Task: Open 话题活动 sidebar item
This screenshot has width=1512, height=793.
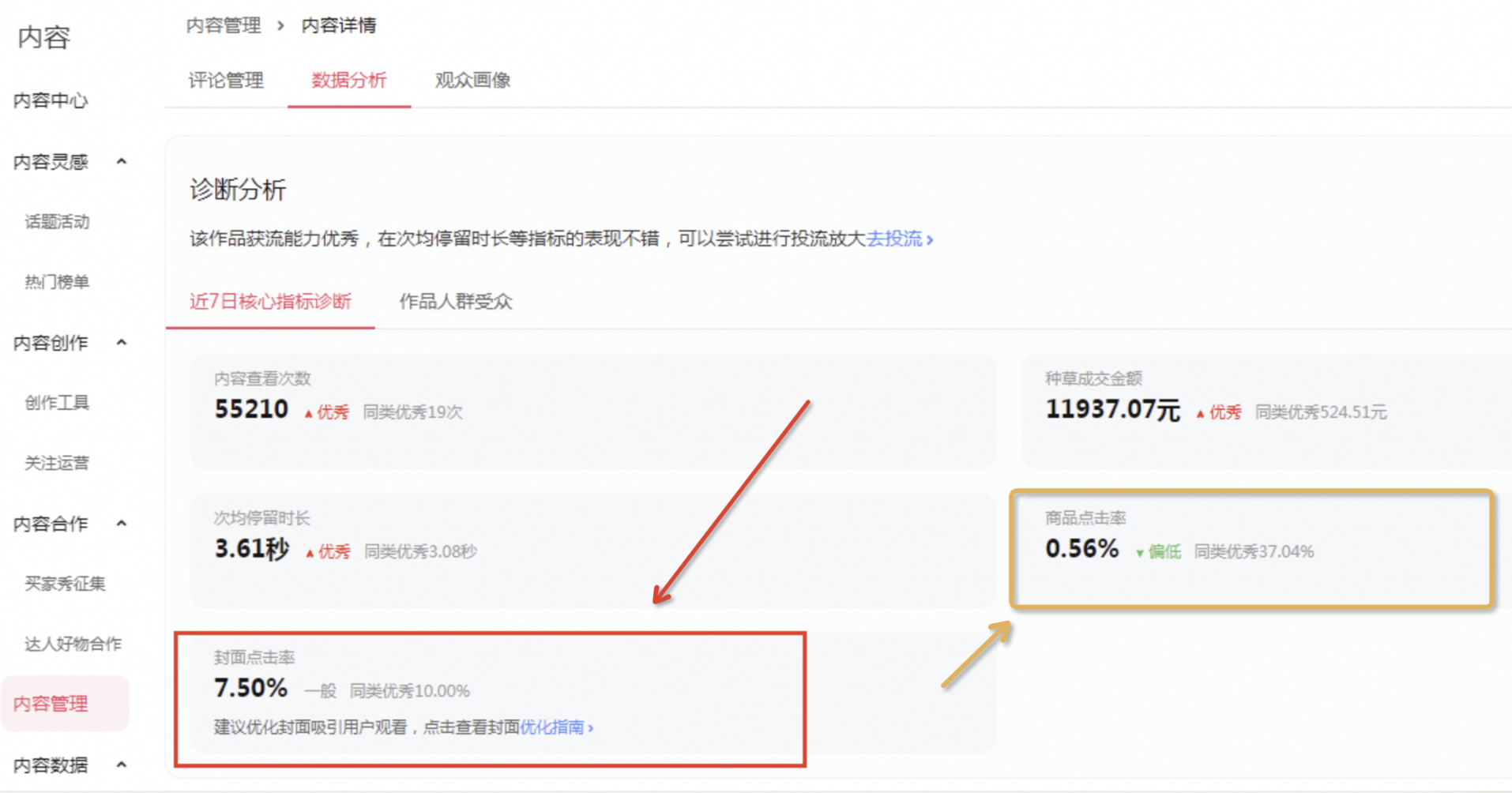Action: 57,222
